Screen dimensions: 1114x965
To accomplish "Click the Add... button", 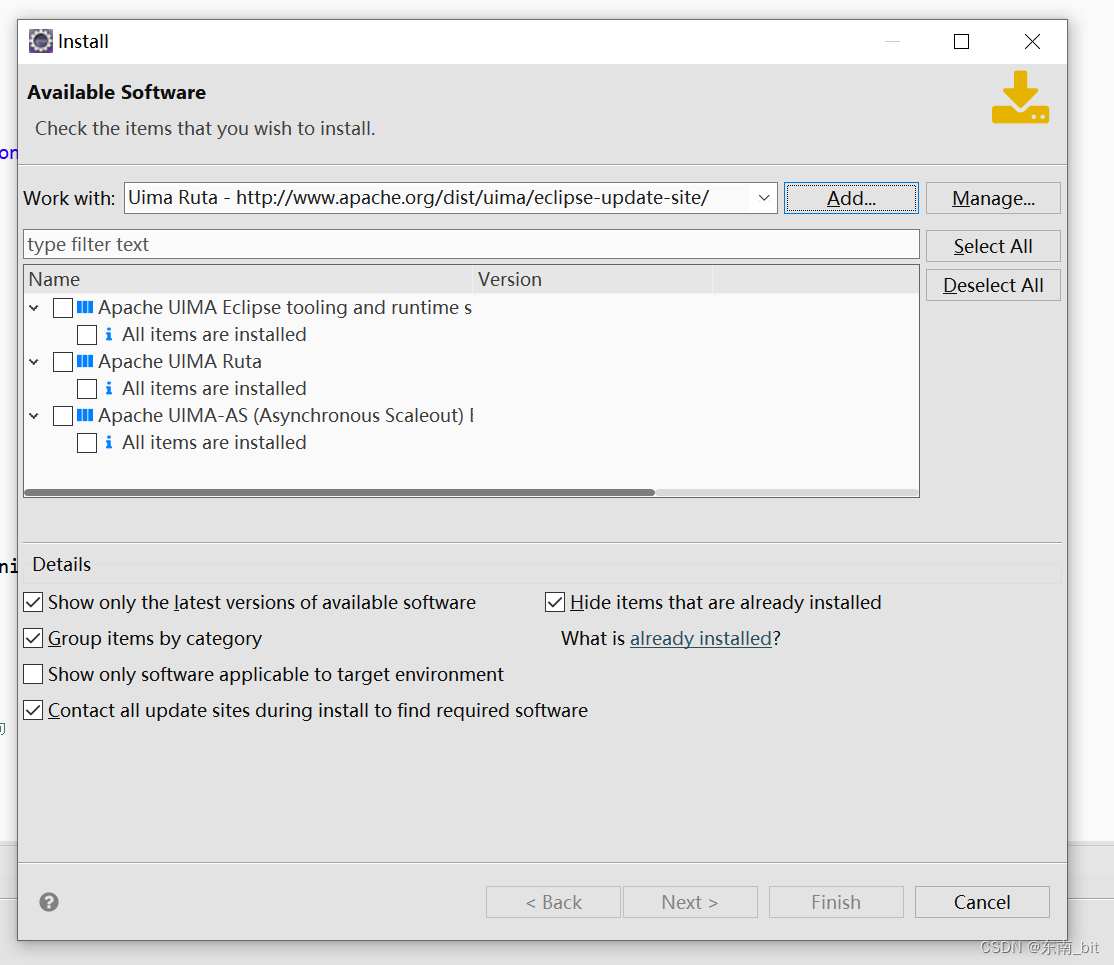I will coord(851,198).
